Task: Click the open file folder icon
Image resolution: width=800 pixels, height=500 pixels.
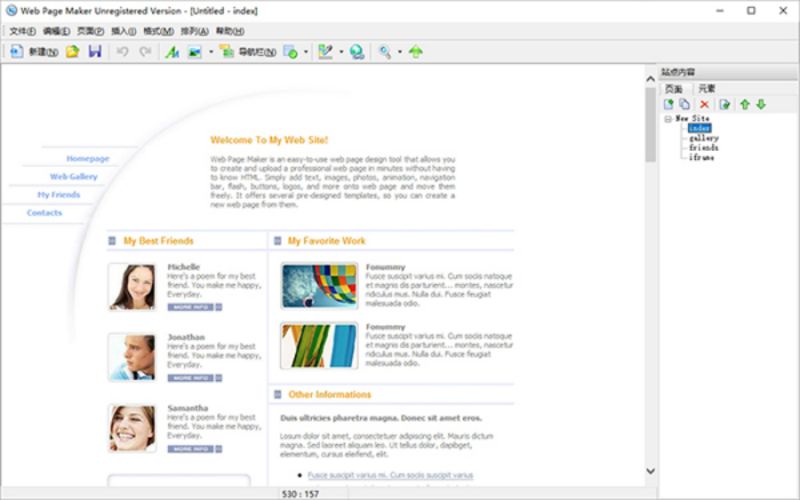Action: 72,51
